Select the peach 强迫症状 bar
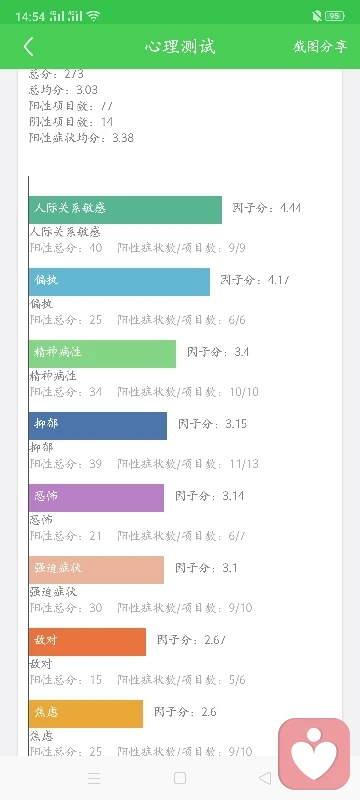The width and height of the screenshot is (360, 800). pyautogui.click(x=96, y=569)
